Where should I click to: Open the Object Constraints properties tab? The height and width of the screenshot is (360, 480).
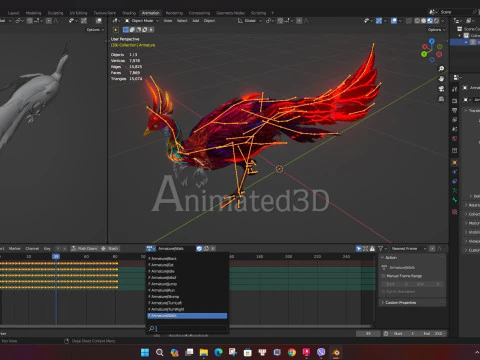tap(454, 181)
